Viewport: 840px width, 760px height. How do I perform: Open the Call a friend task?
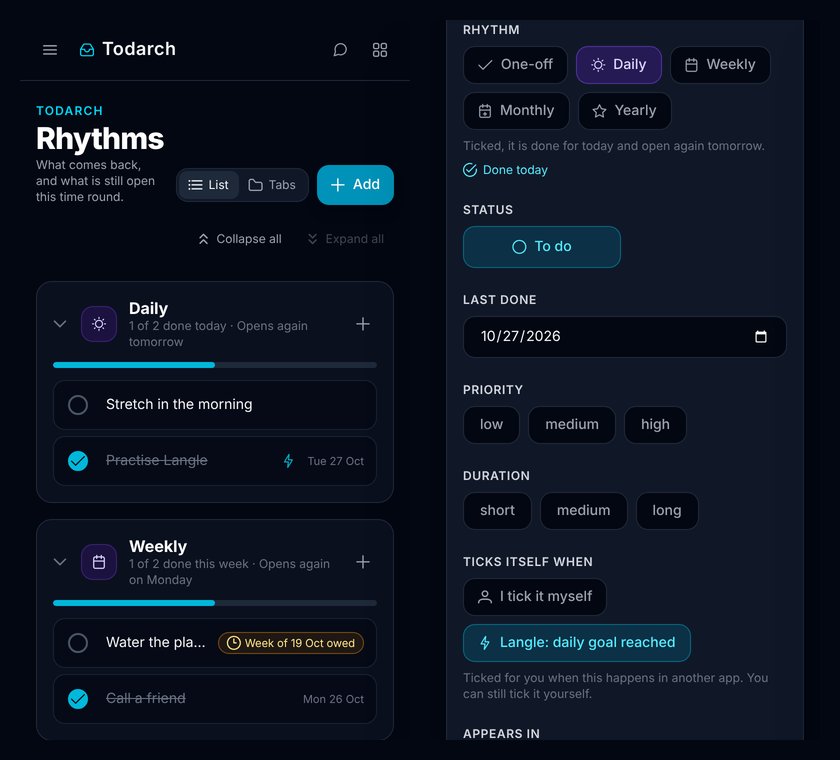(x=215, y=699)
